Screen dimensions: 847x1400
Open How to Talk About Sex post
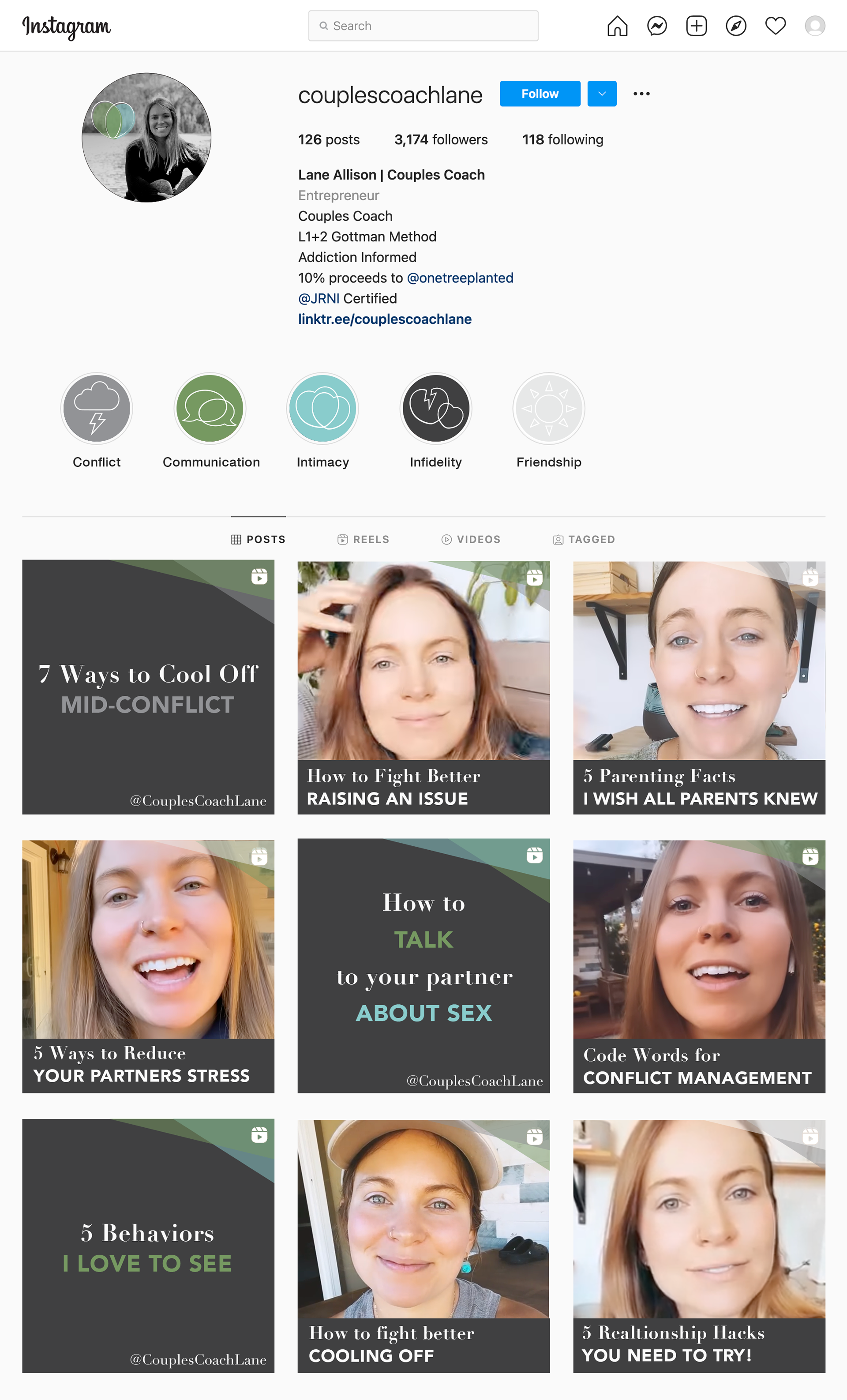point(423,966)
